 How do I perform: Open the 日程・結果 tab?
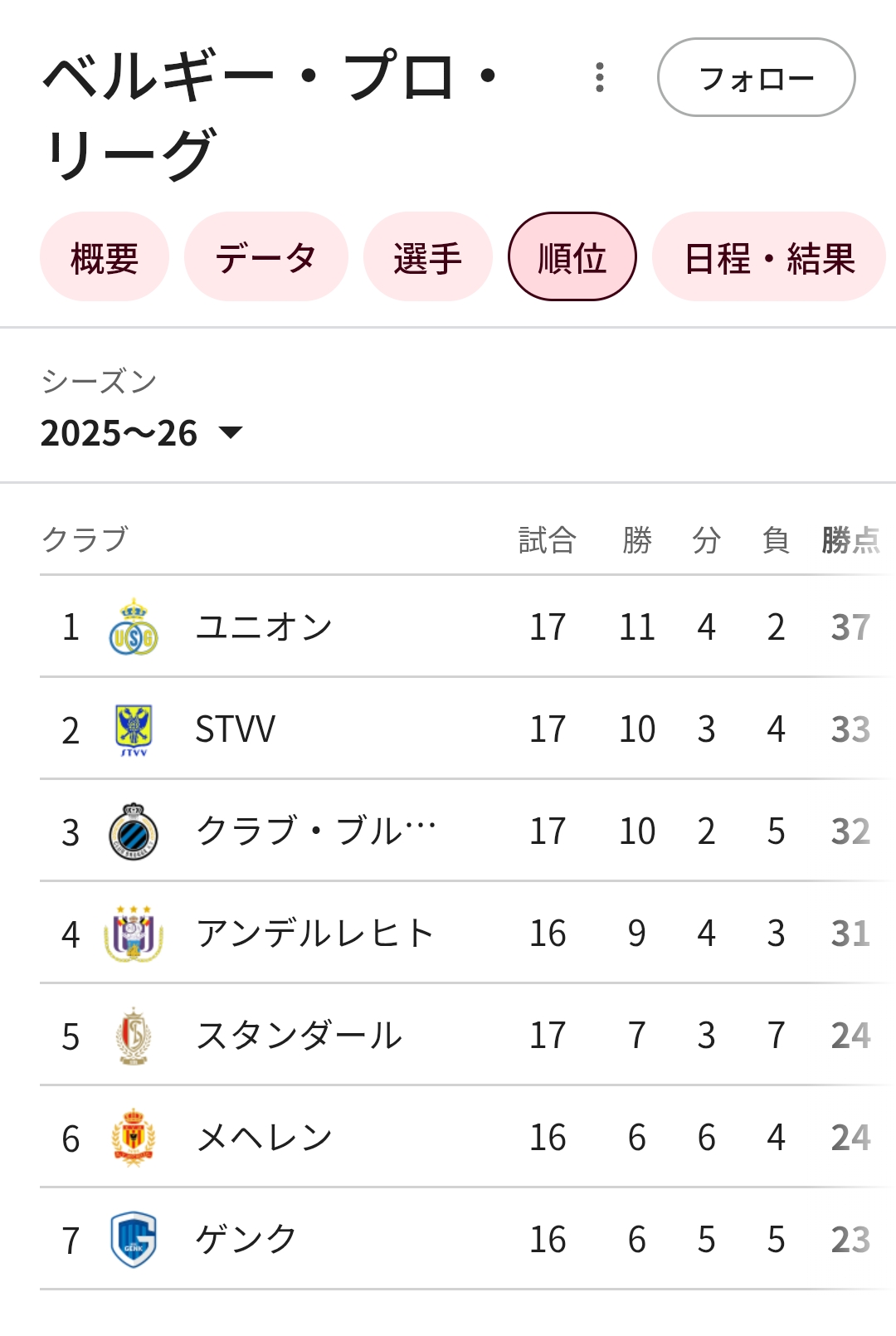click(x=769, y=257)
